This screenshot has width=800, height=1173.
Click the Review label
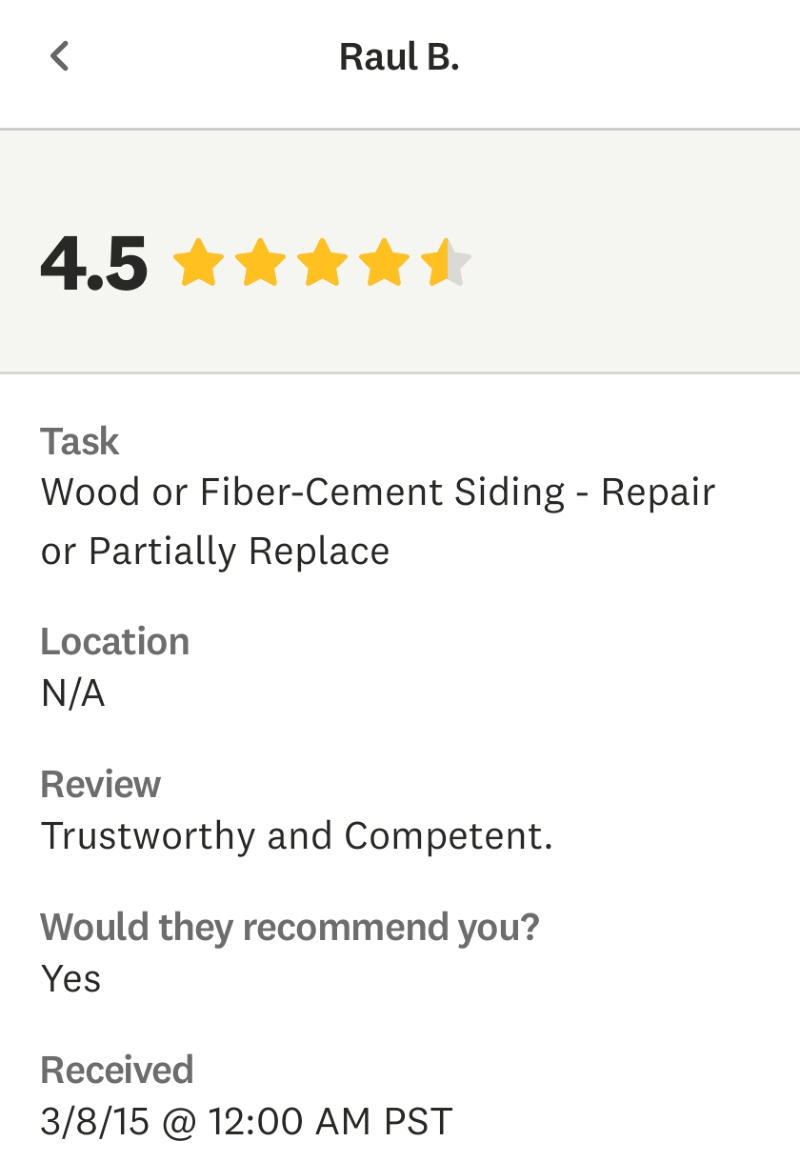[x=100, y=784]
